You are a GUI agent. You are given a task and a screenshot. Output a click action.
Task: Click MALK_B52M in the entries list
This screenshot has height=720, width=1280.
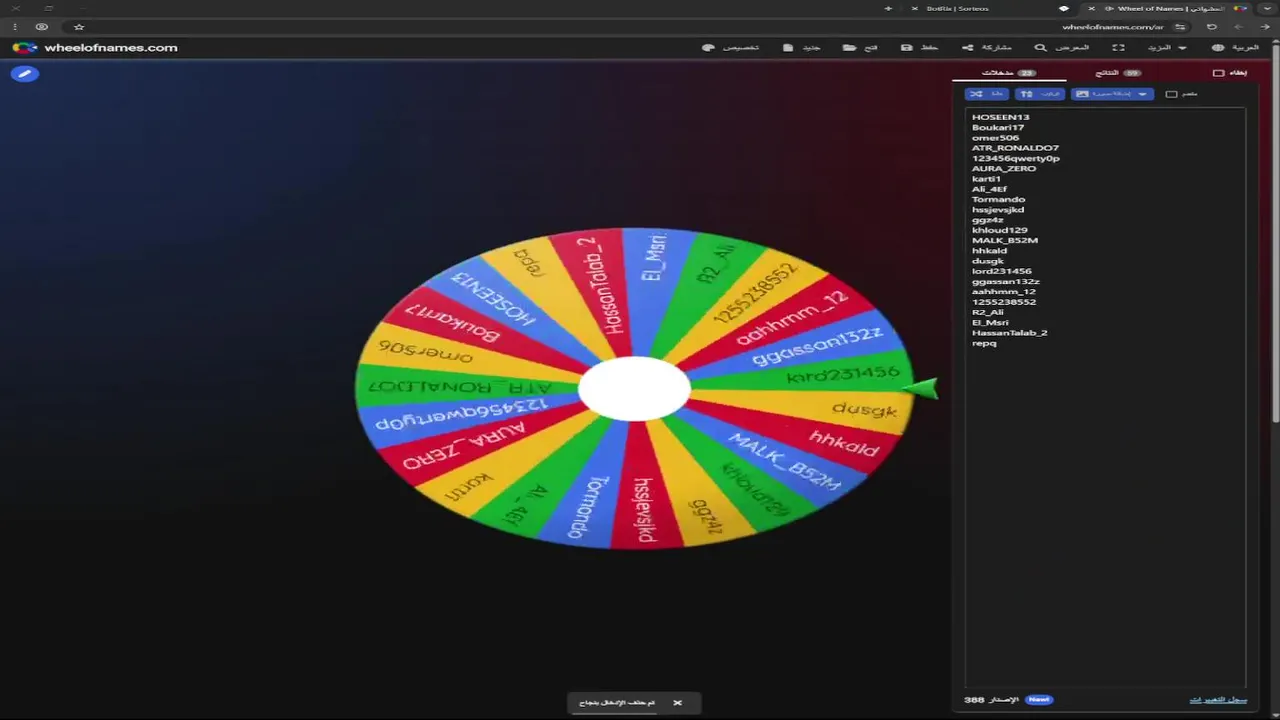point(1005,240)
